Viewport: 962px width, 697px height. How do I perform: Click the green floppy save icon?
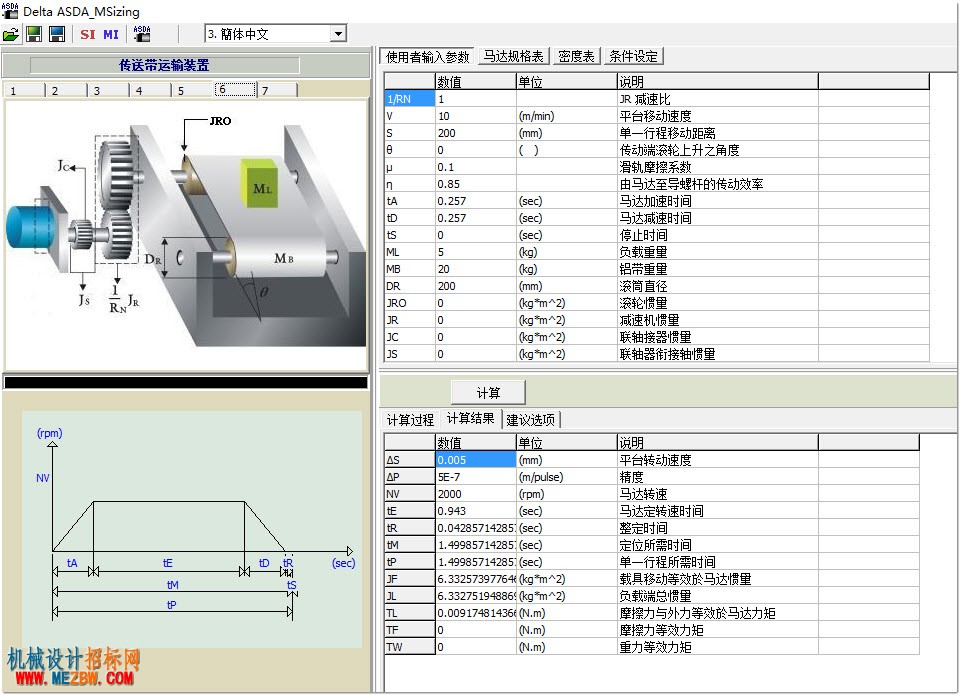(x=34, y=34)
